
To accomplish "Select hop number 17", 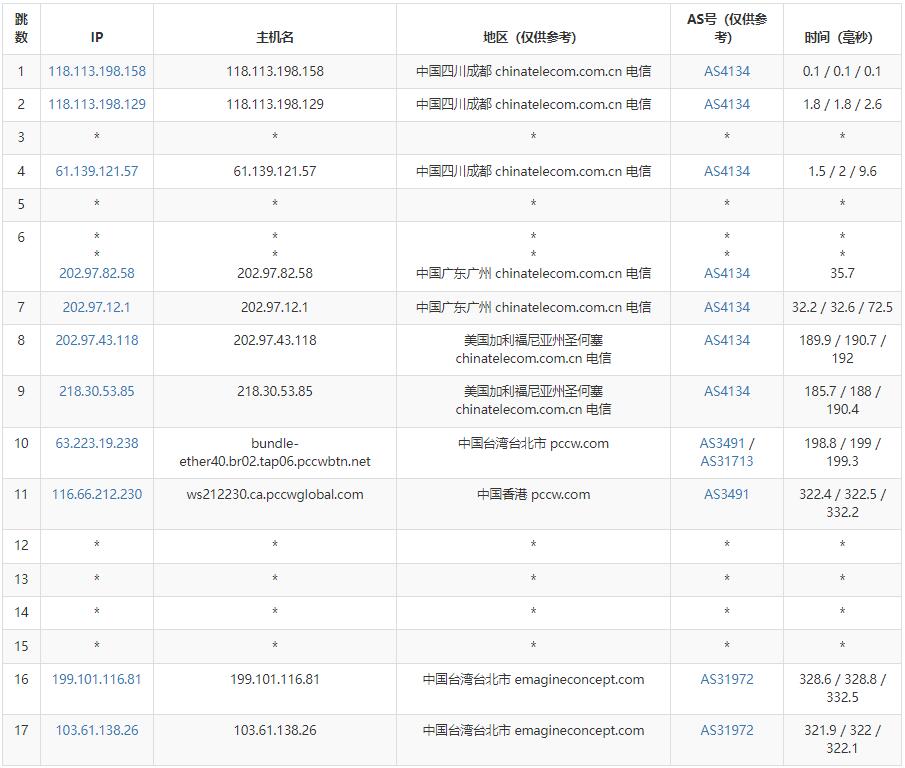I will pos(21,730).
